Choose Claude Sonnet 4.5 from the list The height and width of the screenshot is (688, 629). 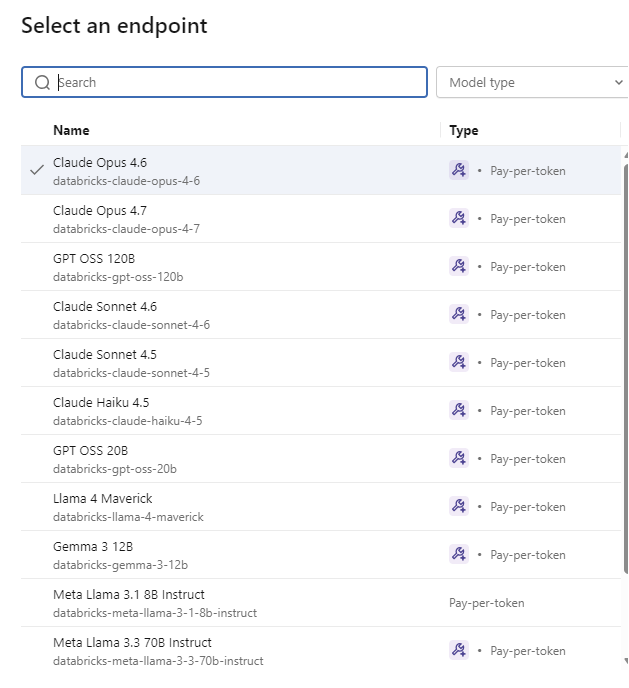pos(321,362)
